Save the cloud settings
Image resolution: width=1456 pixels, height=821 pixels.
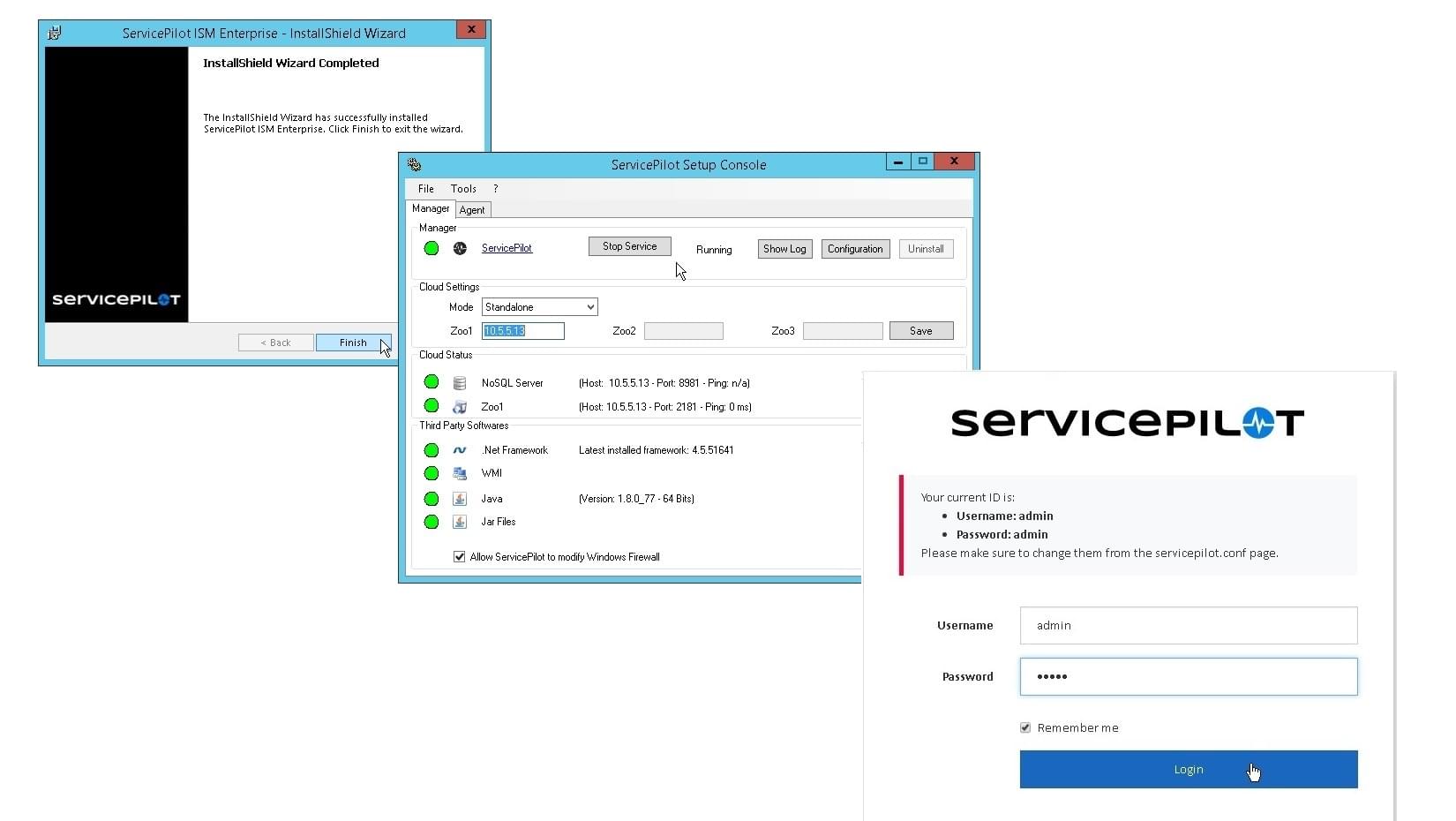[x=921, y=331]
